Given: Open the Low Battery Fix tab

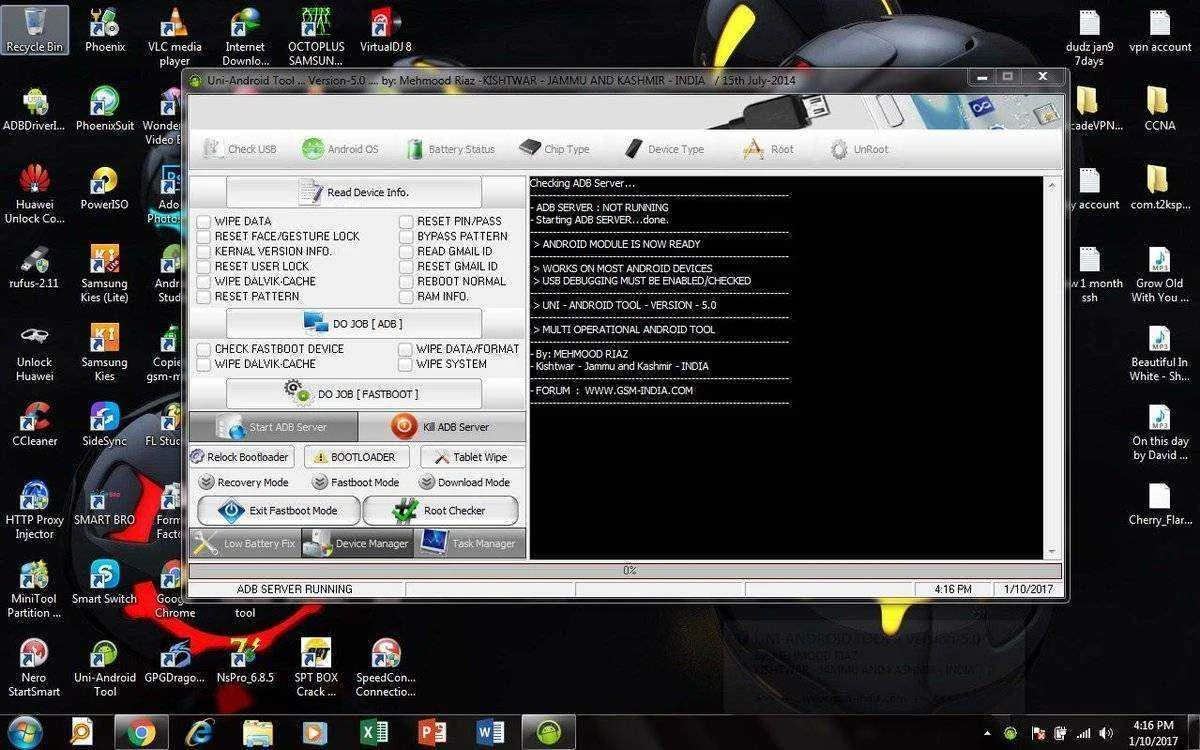Looking at the screenshot, I should pos(245,543).
